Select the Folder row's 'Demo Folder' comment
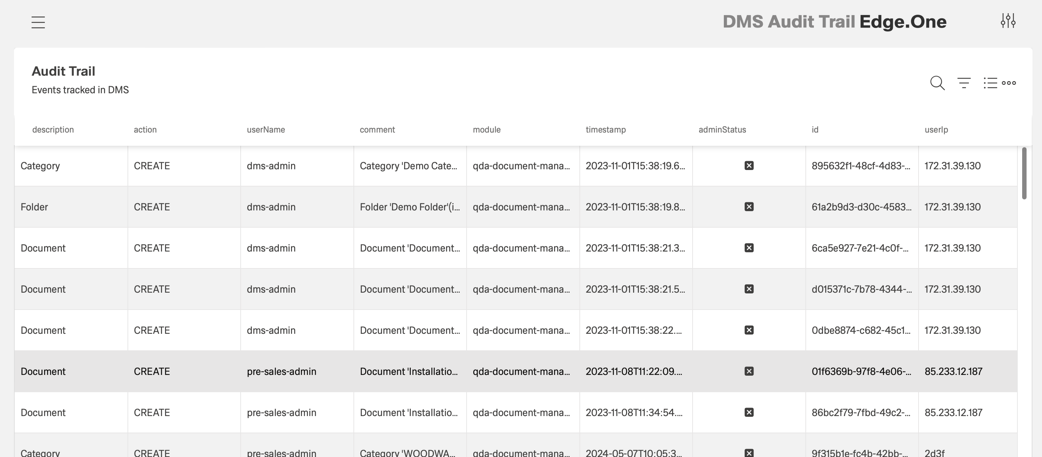 coord(409,207)
